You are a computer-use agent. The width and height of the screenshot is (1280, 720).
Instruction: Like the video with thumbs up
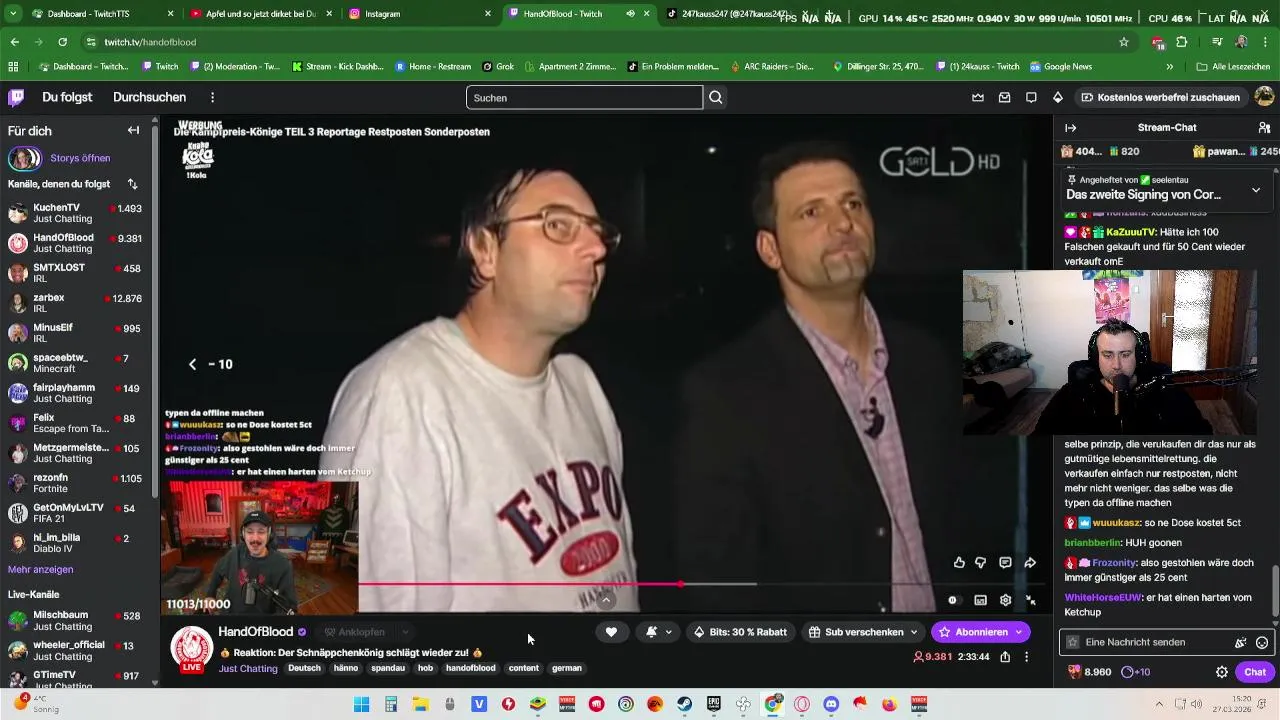pyautogui.click(x=959, y=563)
